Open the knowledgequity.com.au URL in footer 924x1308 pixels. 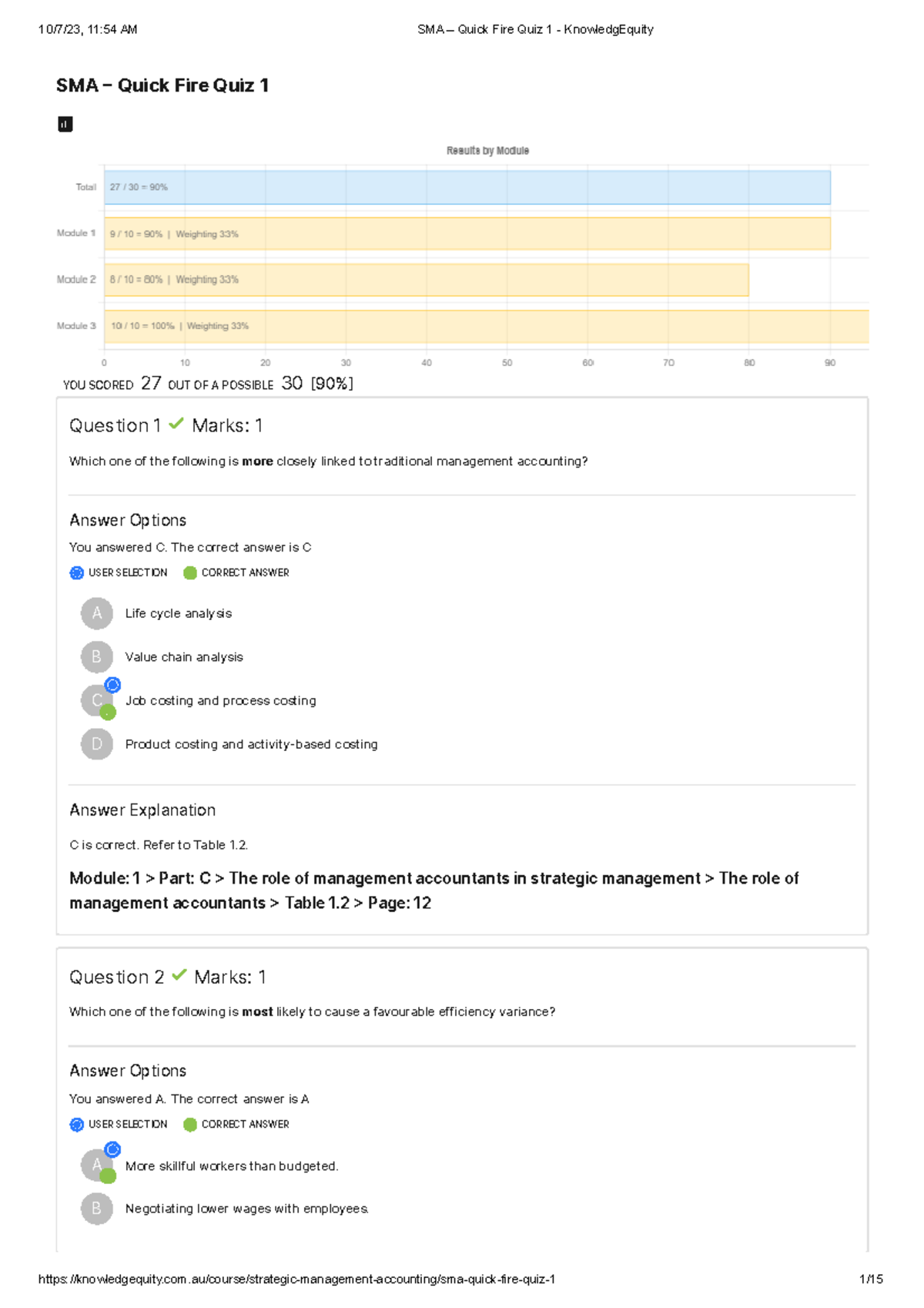pyautogui.click(x=296, y=1279)
